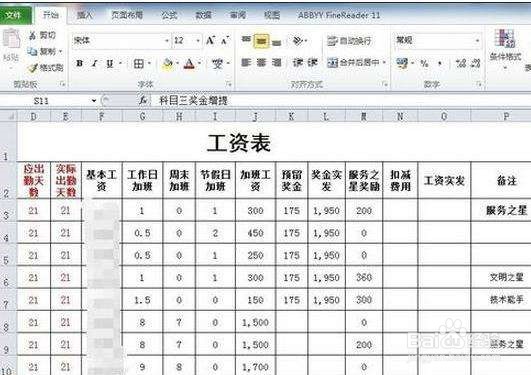Align text right
531x375 pixels.
(276, 63)
